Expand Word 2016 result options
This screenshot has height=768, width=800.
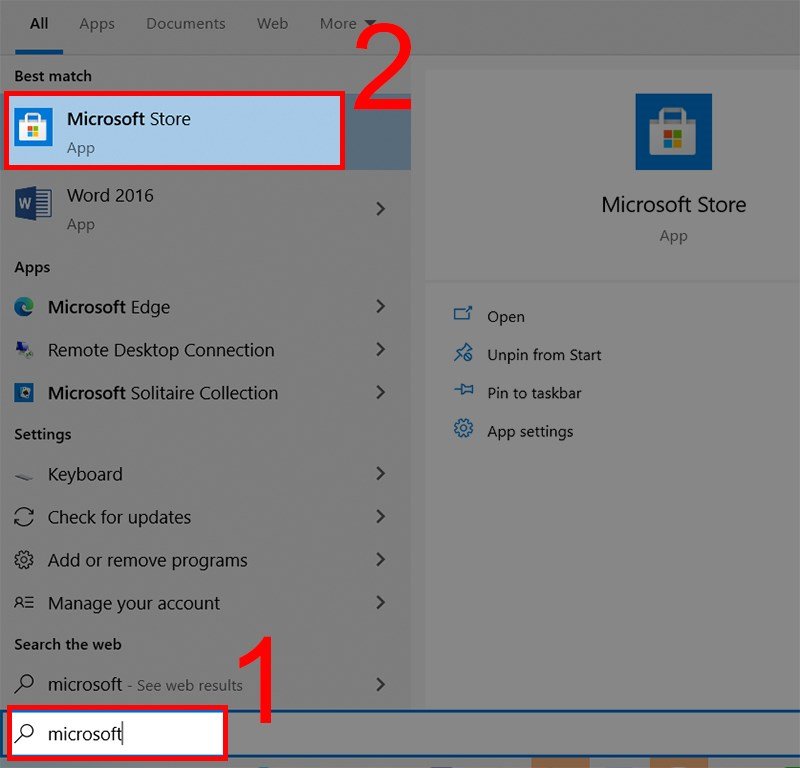tap(381, 209)
